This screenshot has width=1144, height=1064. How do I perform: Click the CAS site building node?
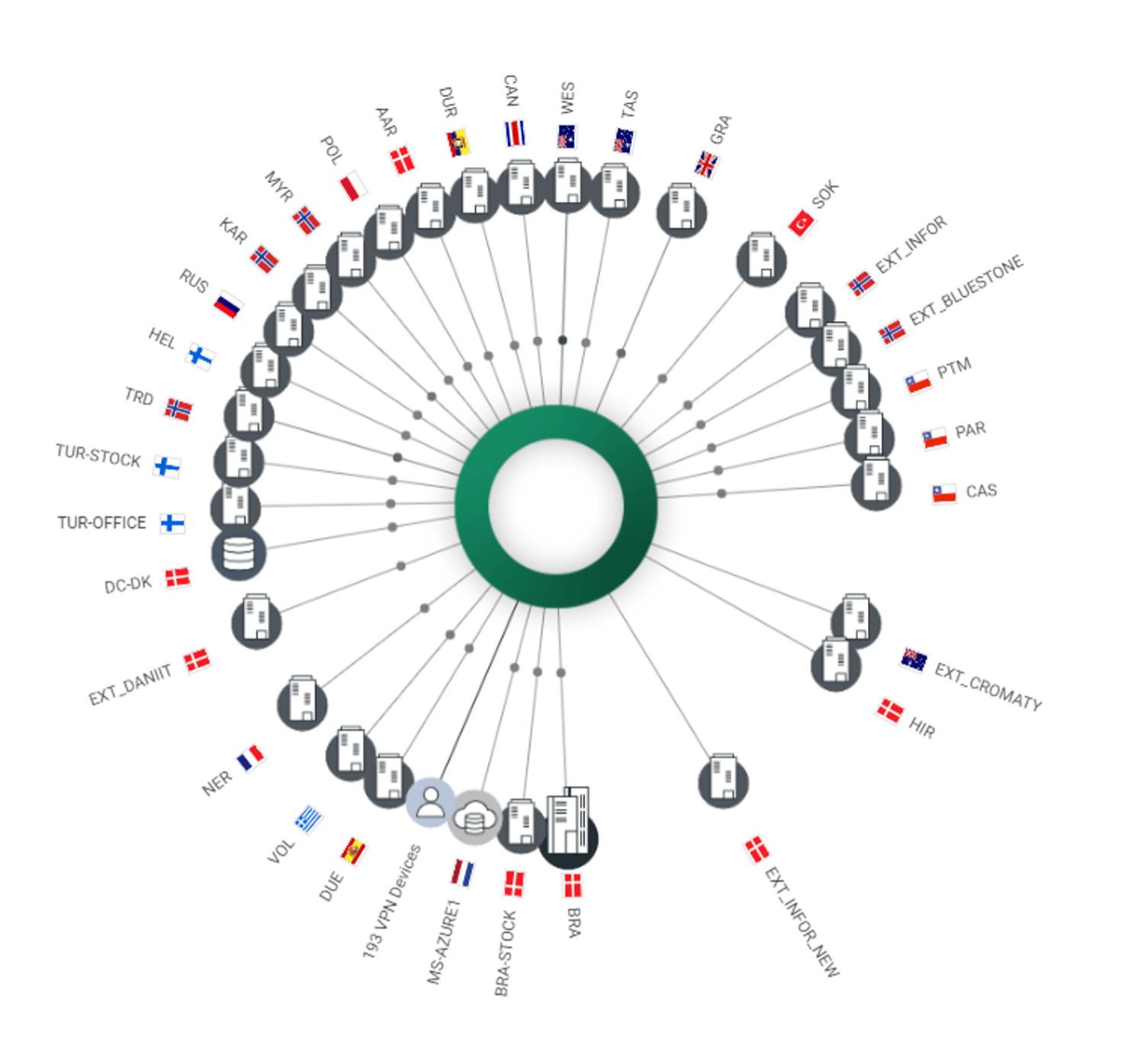(876, 484)
